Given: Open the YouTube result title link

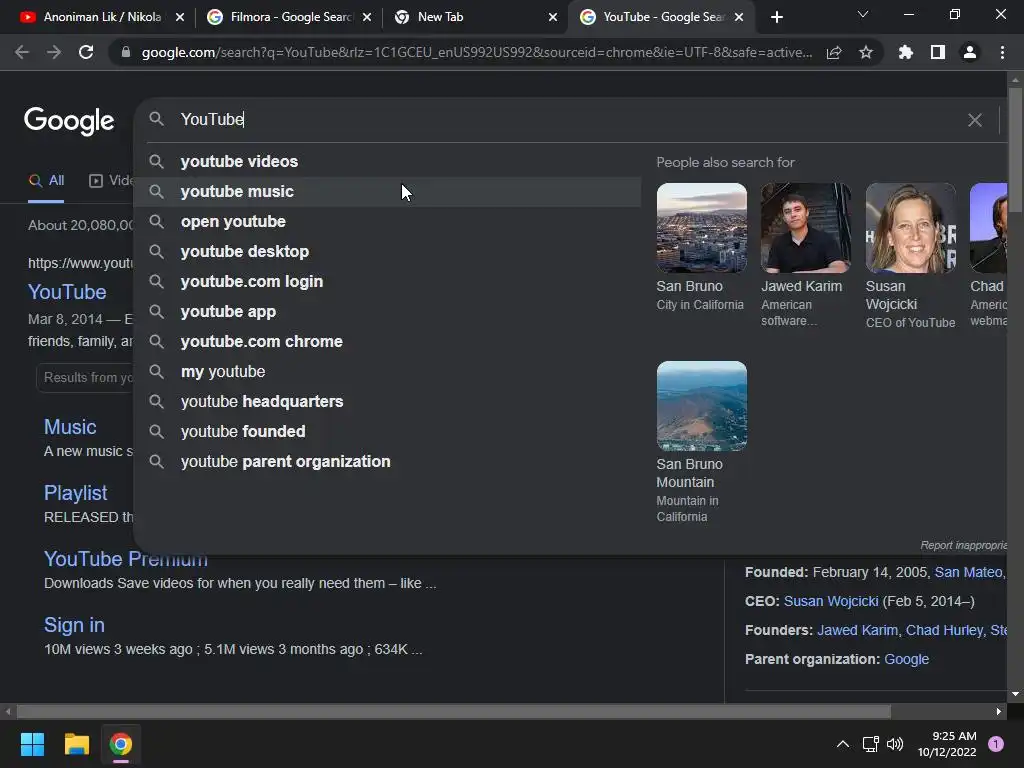Looking at the screenshot, I should tap(67, 292).
